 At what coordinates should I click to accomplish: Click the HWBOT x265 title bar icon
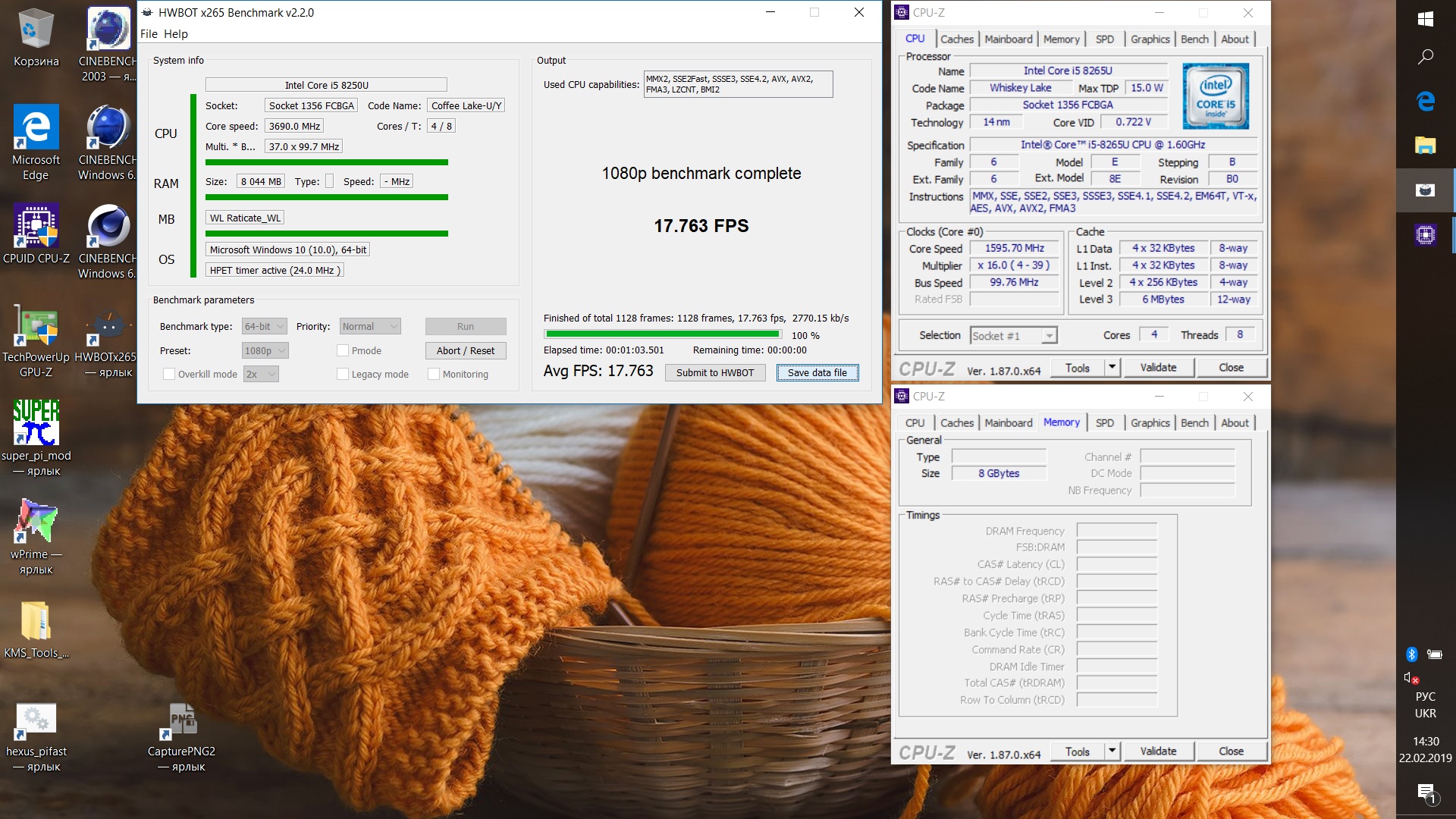coord(147,12)
